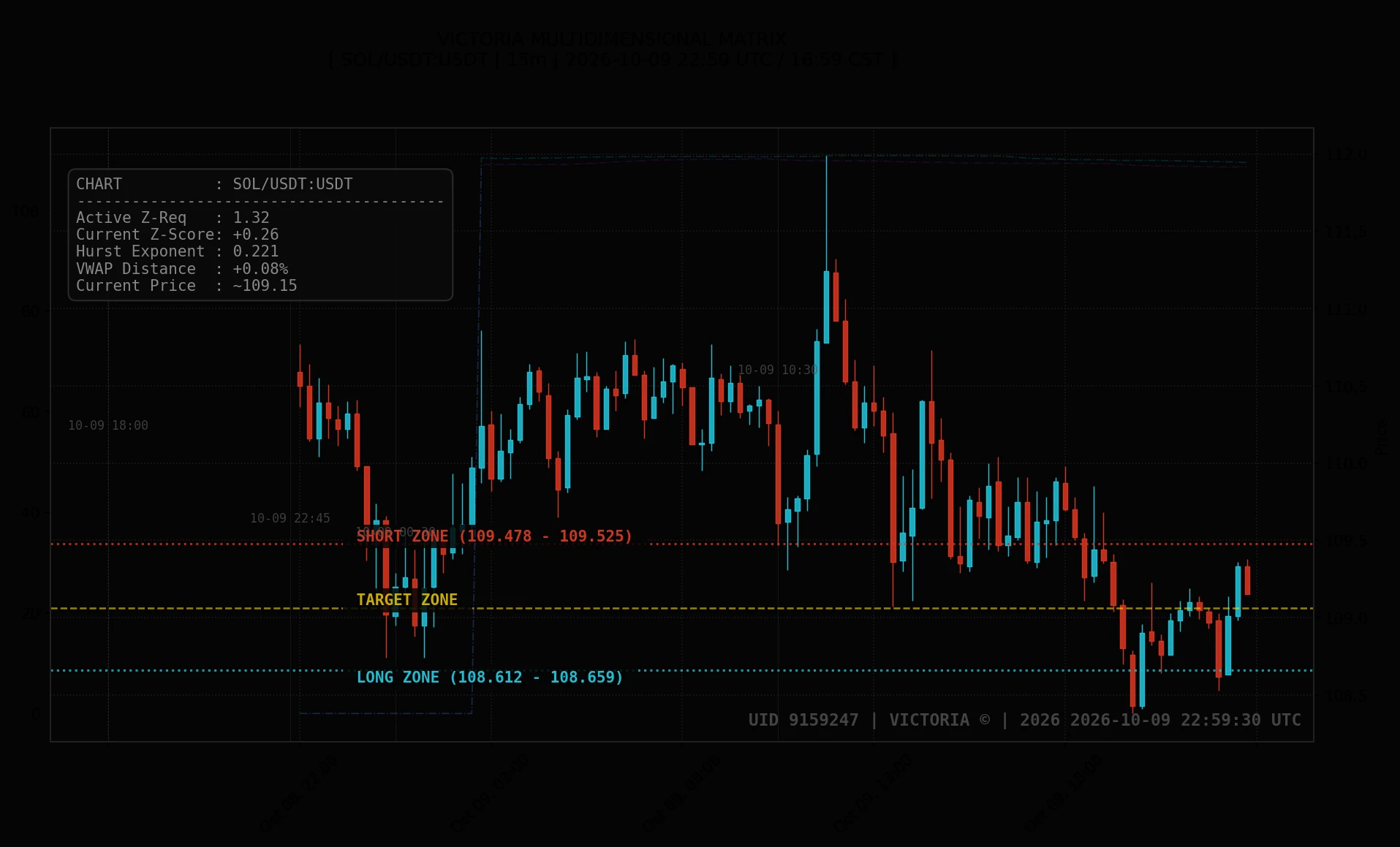Select the "Current Price : ~109.15" row
The height and width of the screenshot is (847, 1400).
pos(186,286)
